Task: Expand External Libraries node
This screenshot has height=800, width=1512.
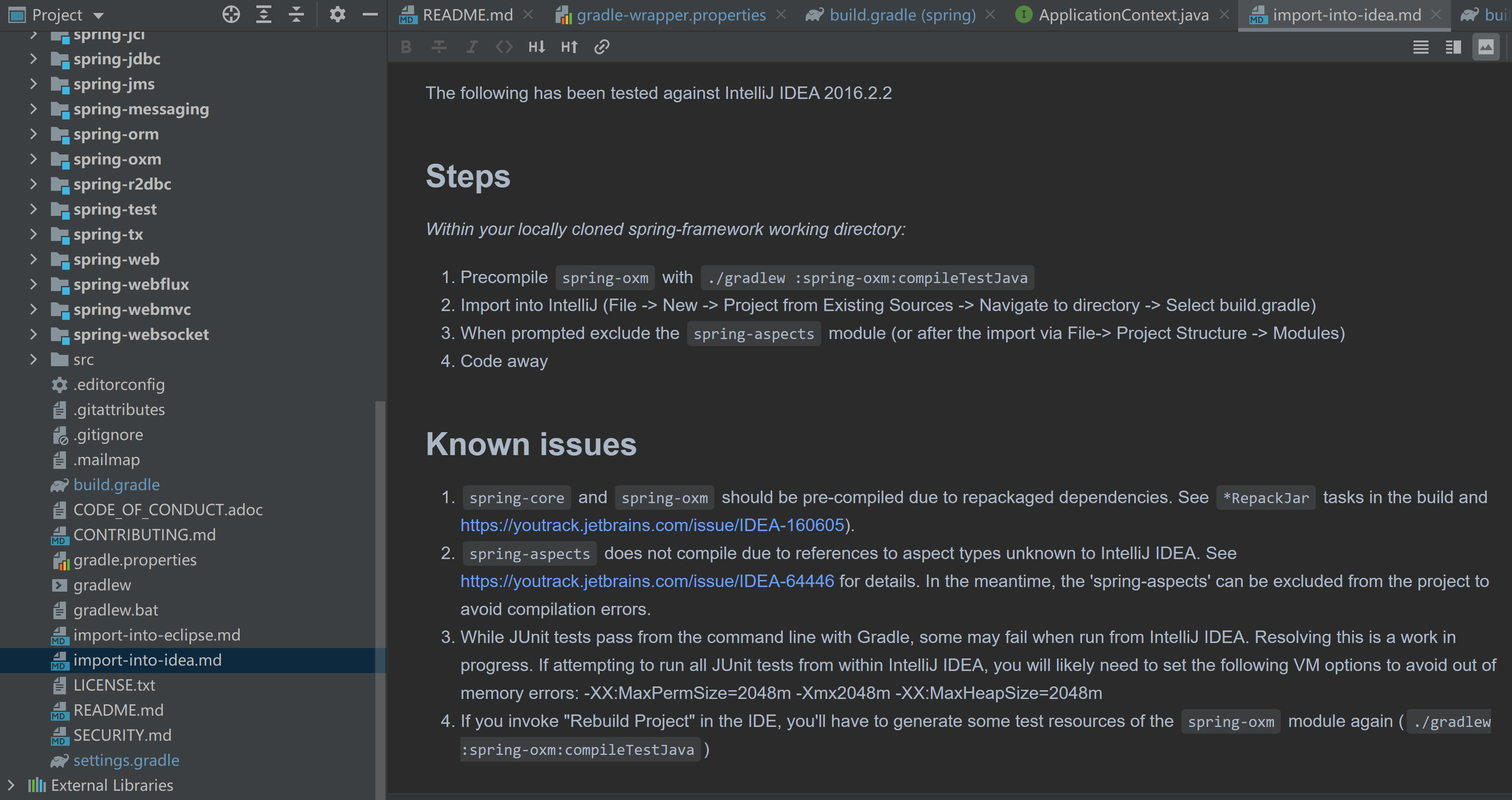Action: tap(10, 785)
